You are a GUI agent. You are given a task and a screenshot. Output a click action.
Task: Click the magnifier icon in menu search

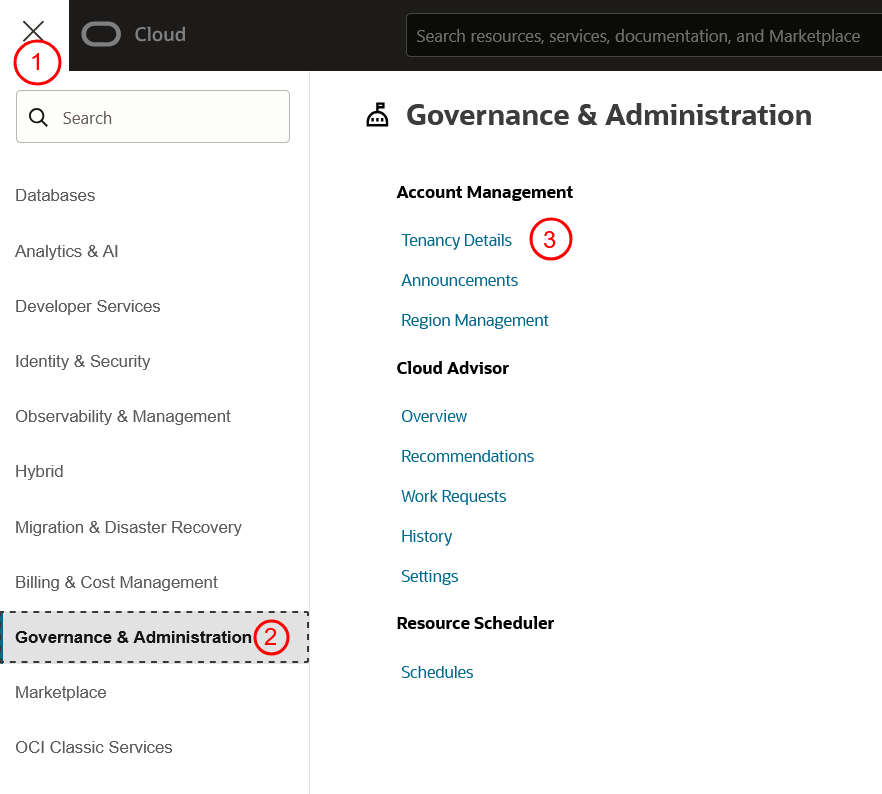point(39,118)
